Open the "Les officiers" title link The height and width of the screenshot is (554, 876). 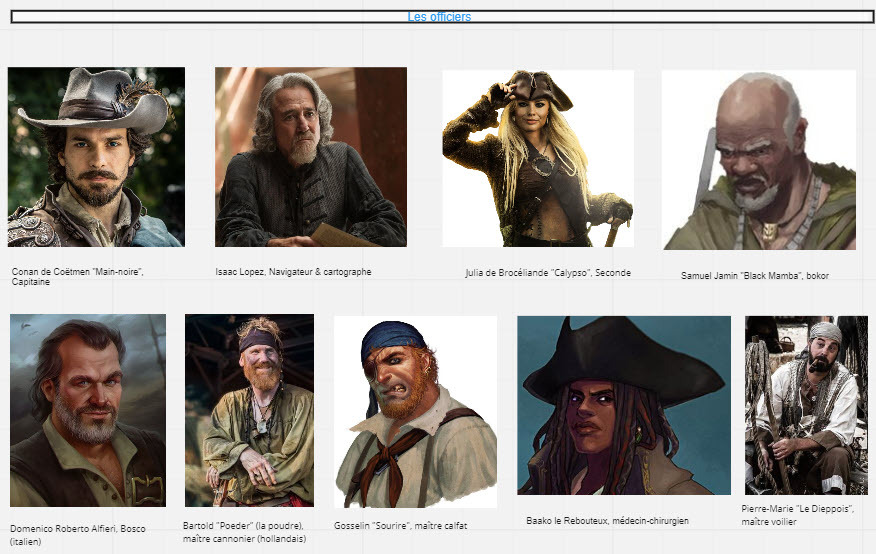tap(439, 17)
